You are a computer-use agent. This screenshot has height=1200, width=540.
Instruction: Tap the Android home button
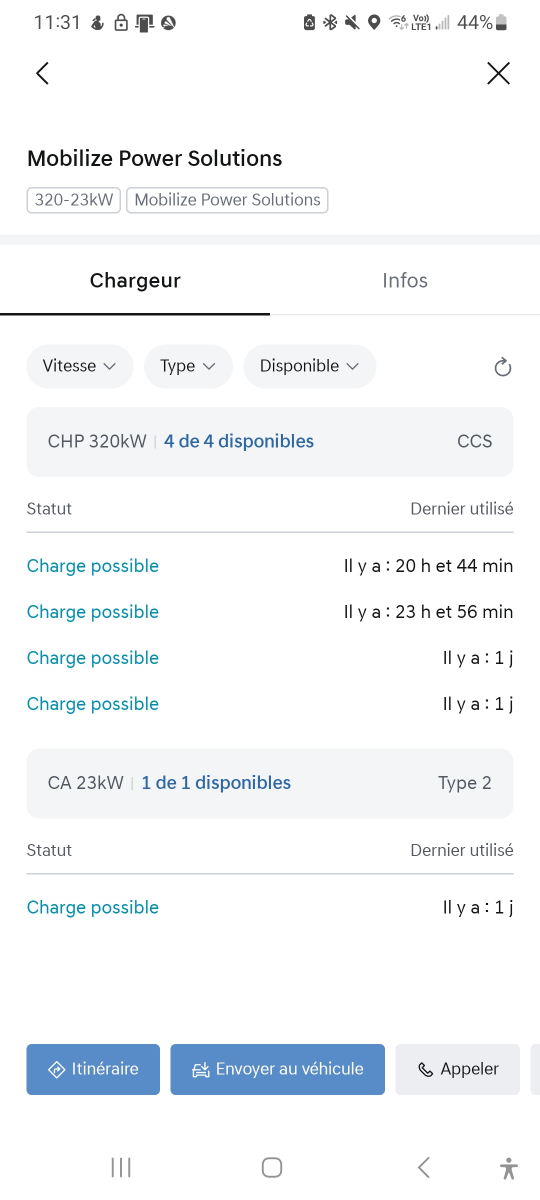tap(271, 1167)
